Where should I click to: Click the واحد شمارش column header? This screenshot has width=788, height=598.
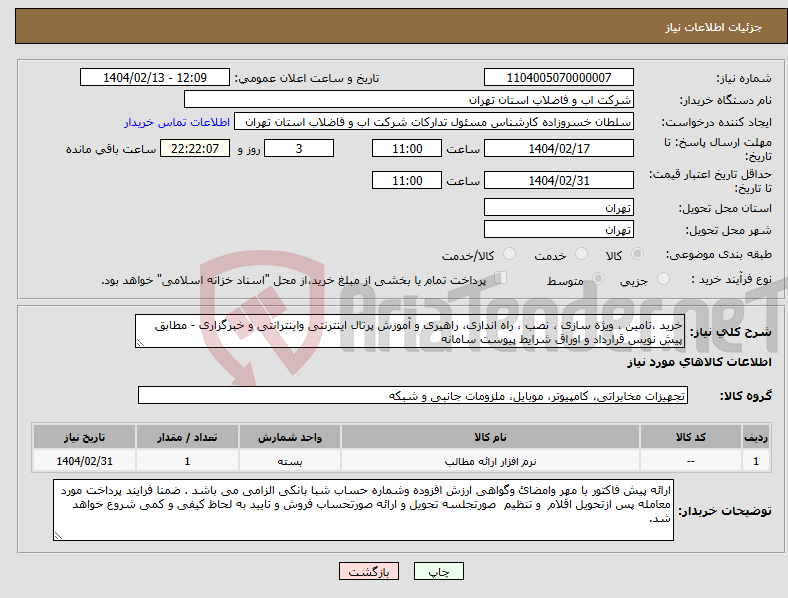(290, 437)
